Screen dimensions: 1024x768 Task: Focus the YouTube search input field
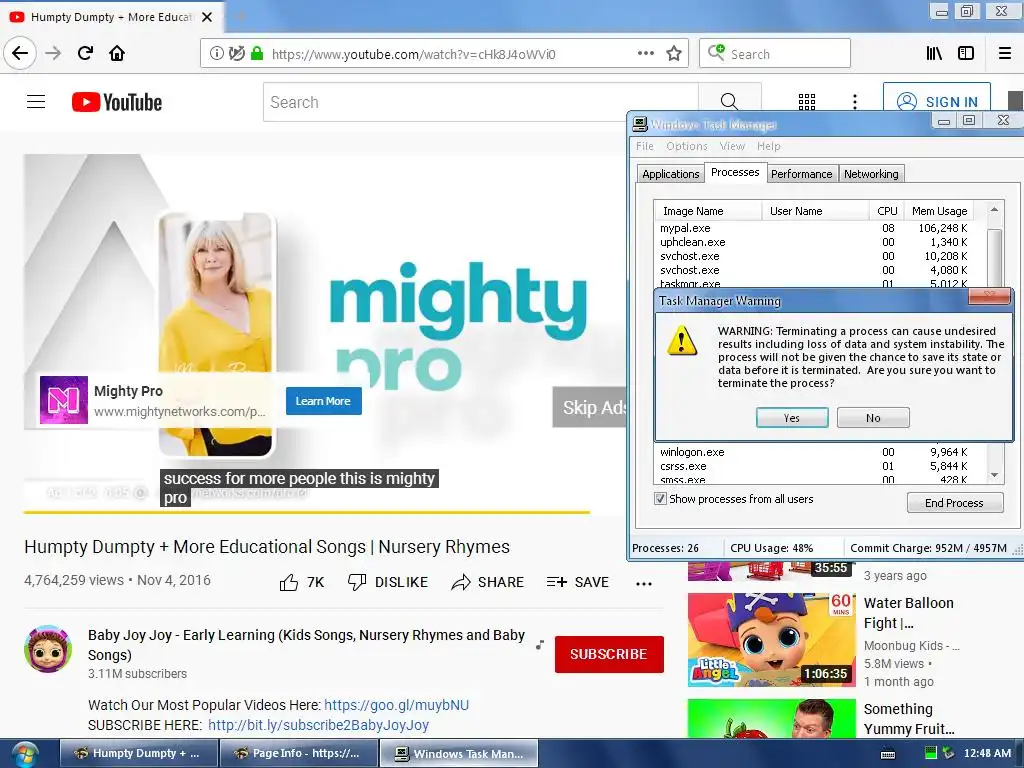[481, 102]
